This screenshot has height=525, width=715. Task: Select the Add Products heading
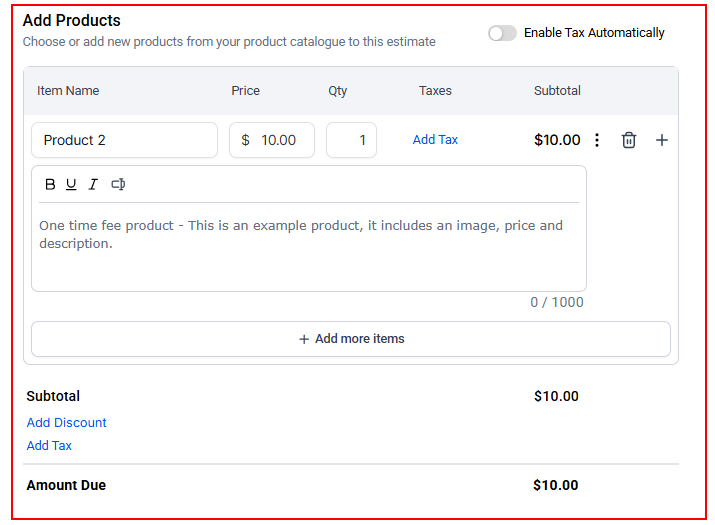coord(72,21)
